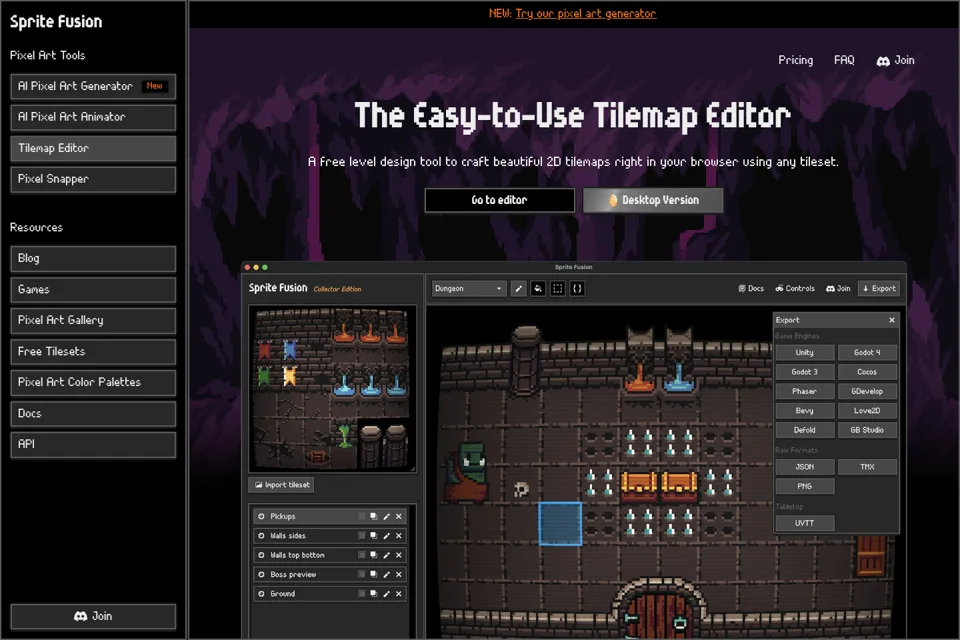Open the Export dropdown button in editor
The width and height of the screenshot is (960, 640).
[879, 288]
